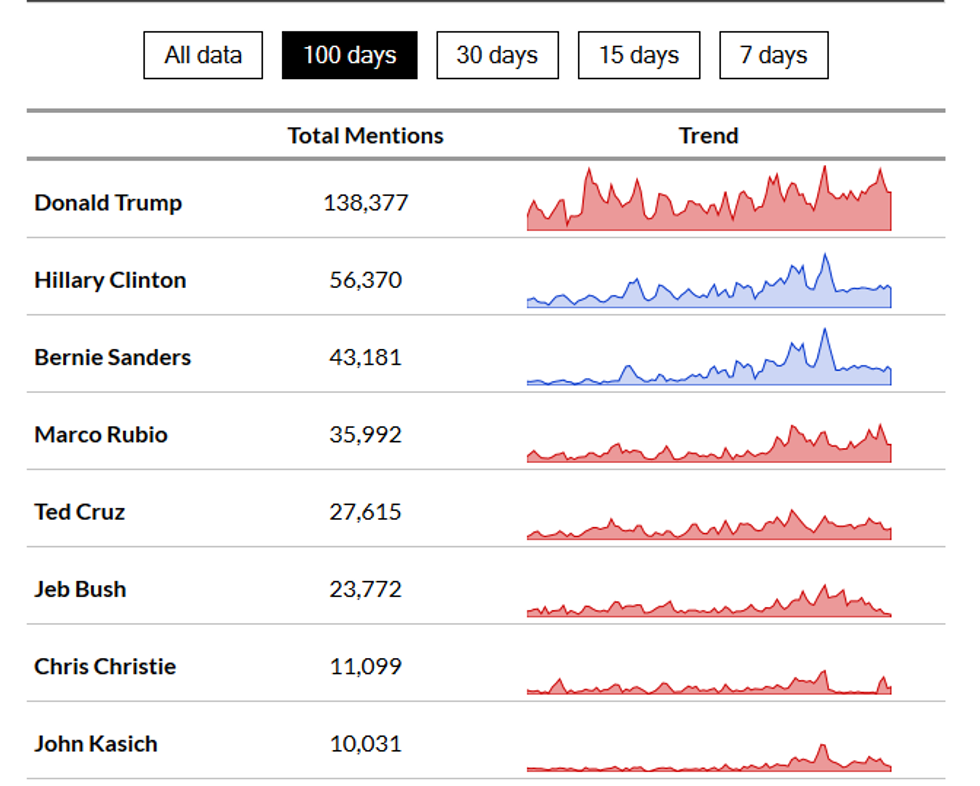This screenshot has width=980, height=786.
Task: View Ted Cruz's trend sparkline
Action: pyautogui.click(x=708, y=526)
